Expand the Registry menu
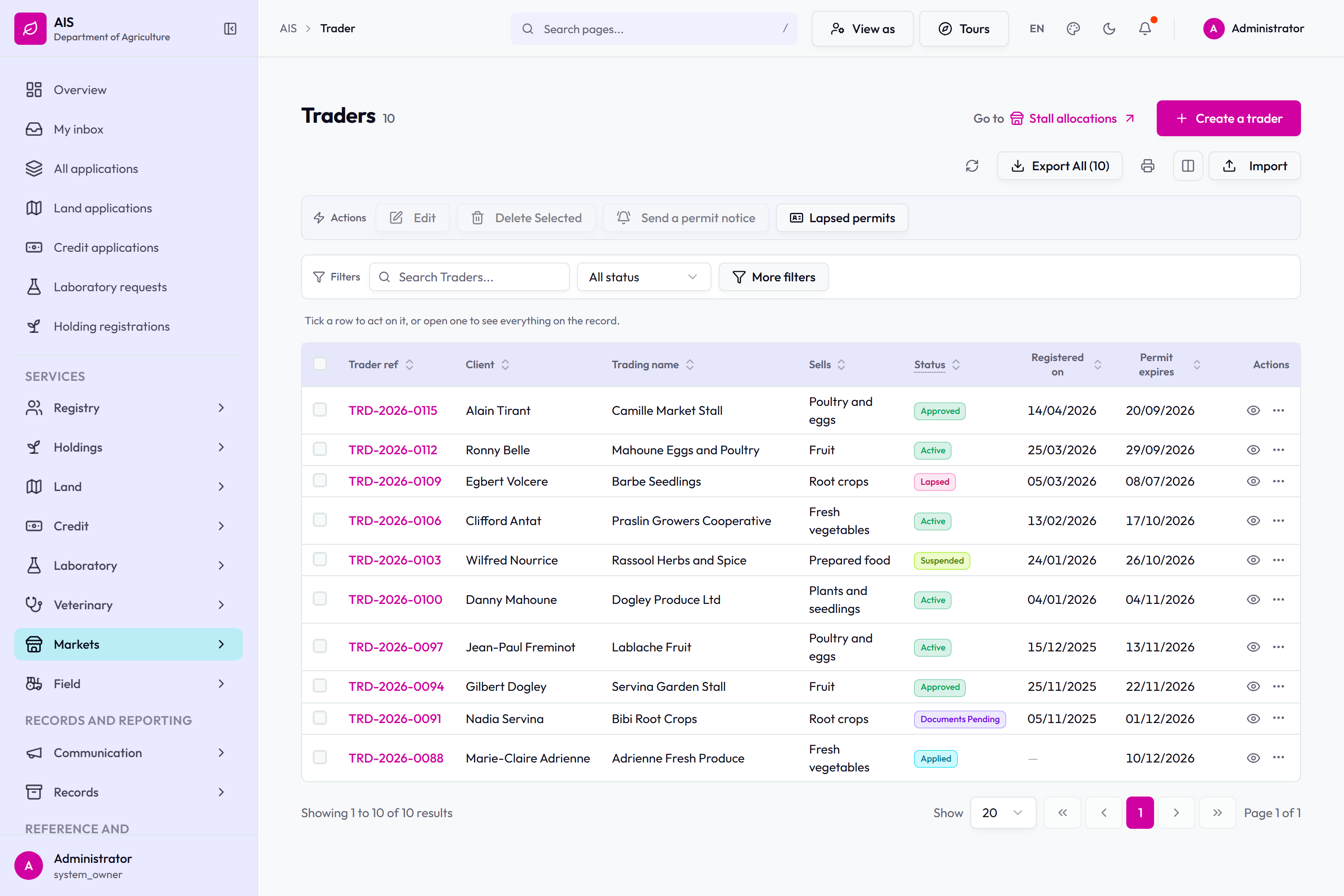Viewport: 1344px width, 896px height. (129, 408)
